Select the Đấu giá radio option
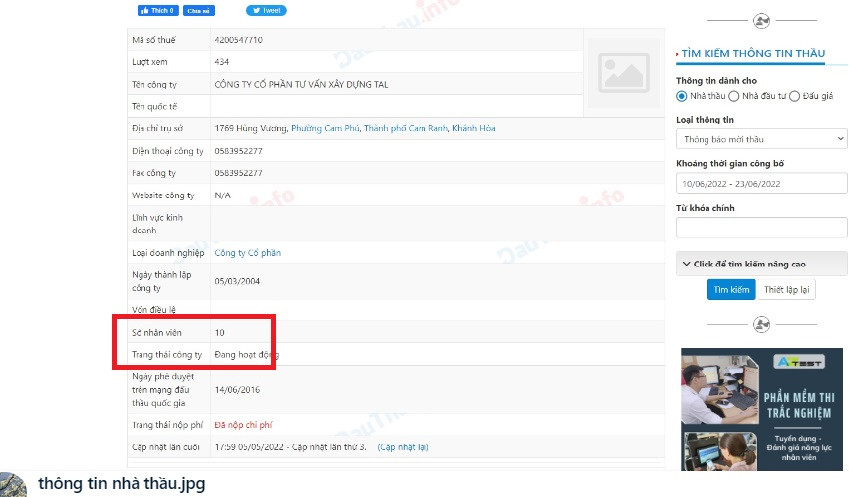This screenshot has height=497, width=849. coord(795,96)
